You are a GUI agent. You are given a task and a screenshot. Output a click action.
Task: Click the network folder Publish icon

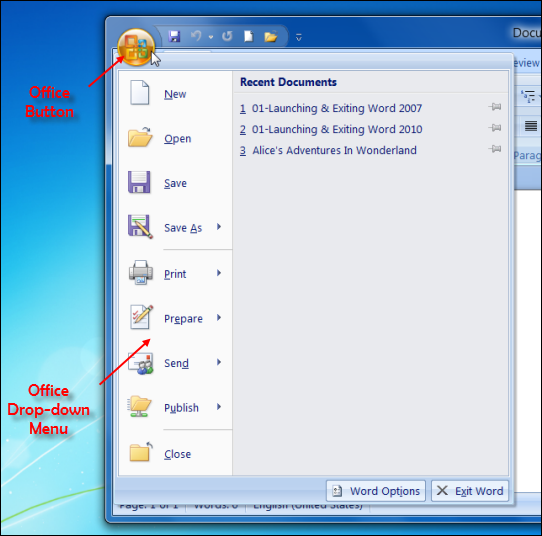[139, 406]
